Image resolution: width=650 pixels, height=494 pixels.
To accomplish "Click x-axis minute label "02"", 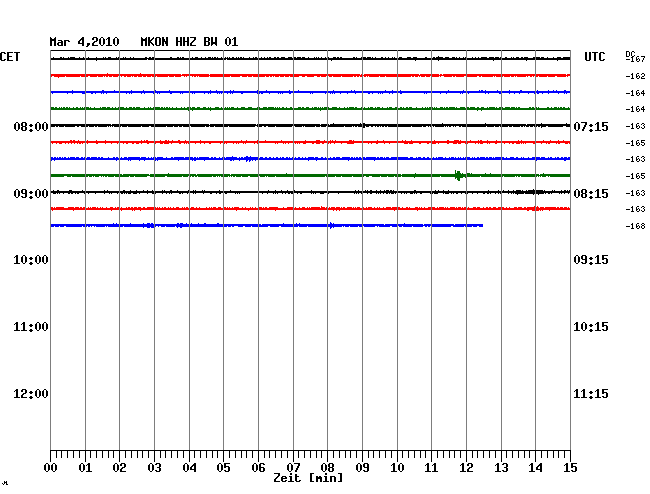I will tap(119, 468).
